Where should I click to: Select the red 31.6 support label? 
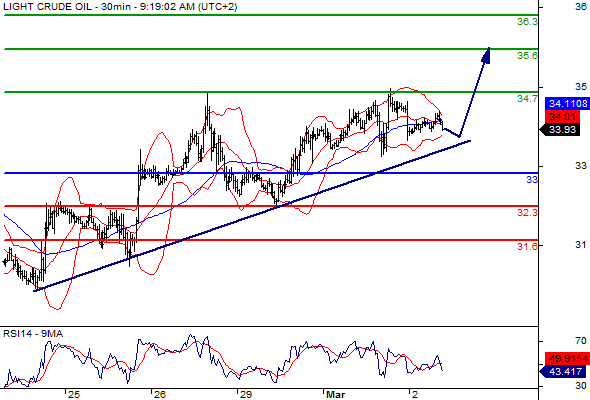tap(527, 246)
